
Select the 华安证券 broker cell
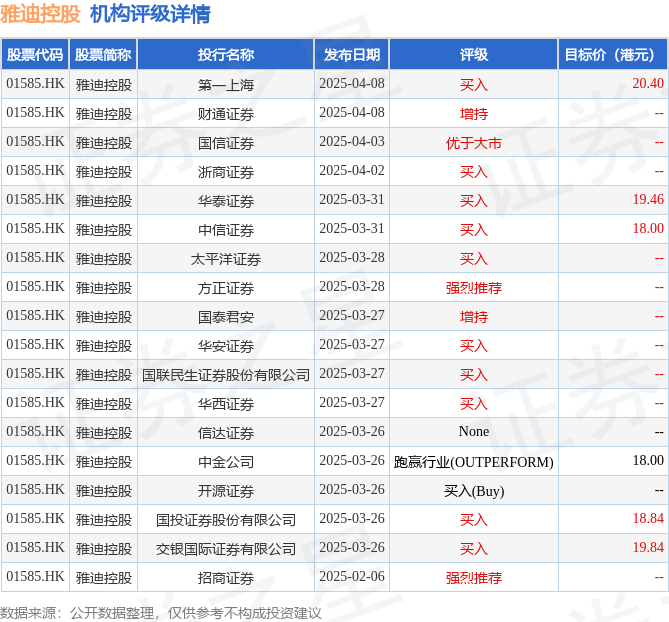point(226,346)
